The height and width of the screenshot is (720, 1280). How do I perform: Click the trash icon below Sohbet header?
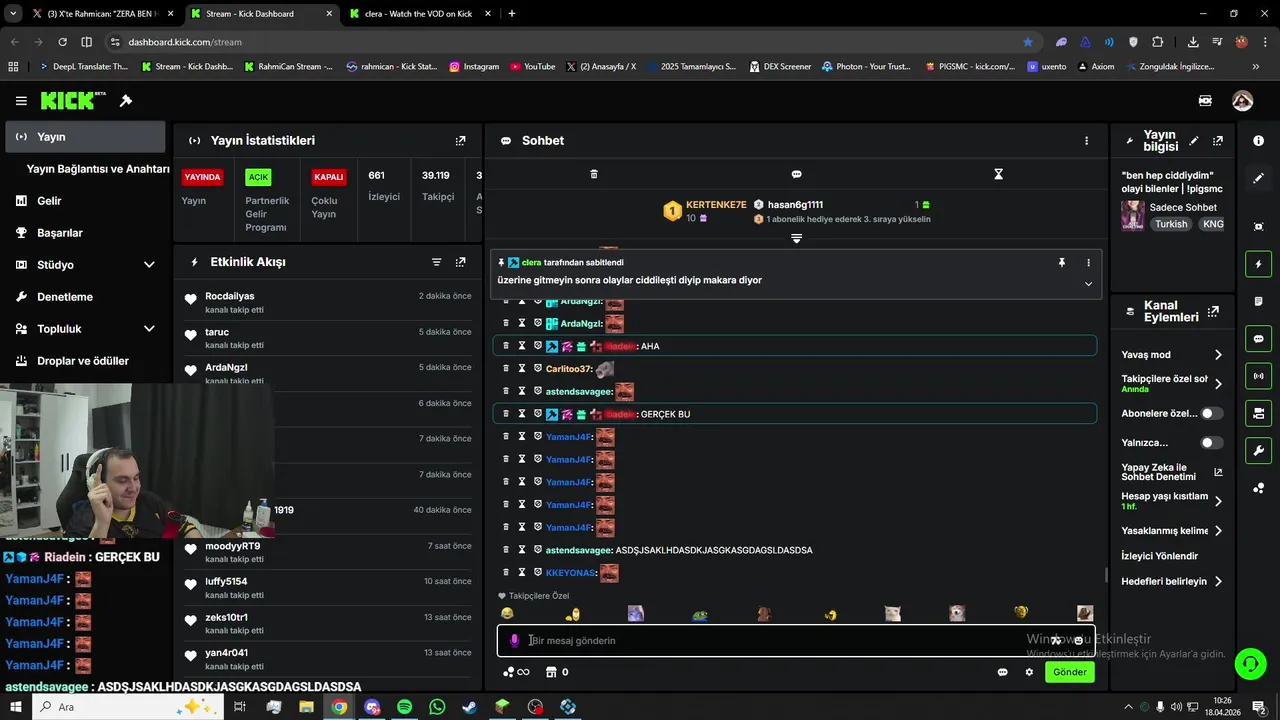click(594, 174)
